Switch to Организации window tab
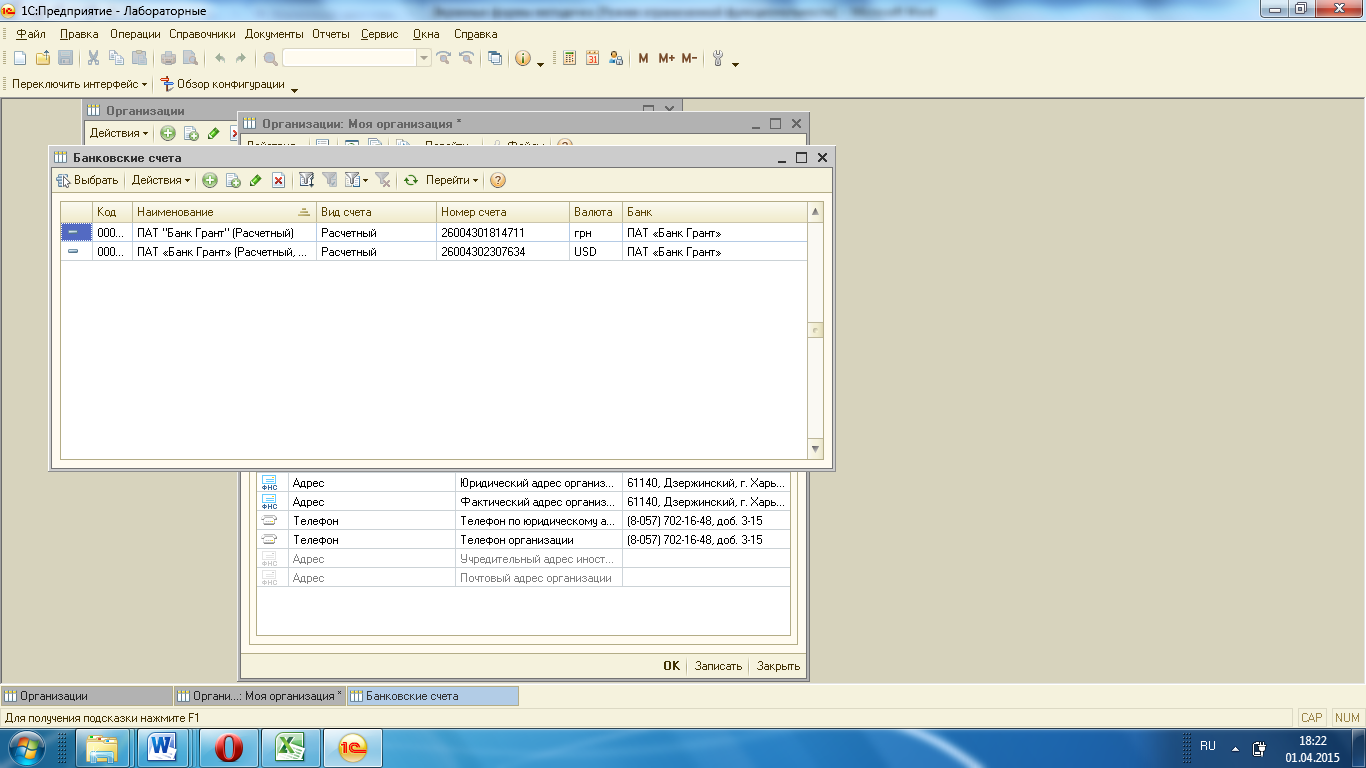 pyautogui.click(x=87, y=695)
